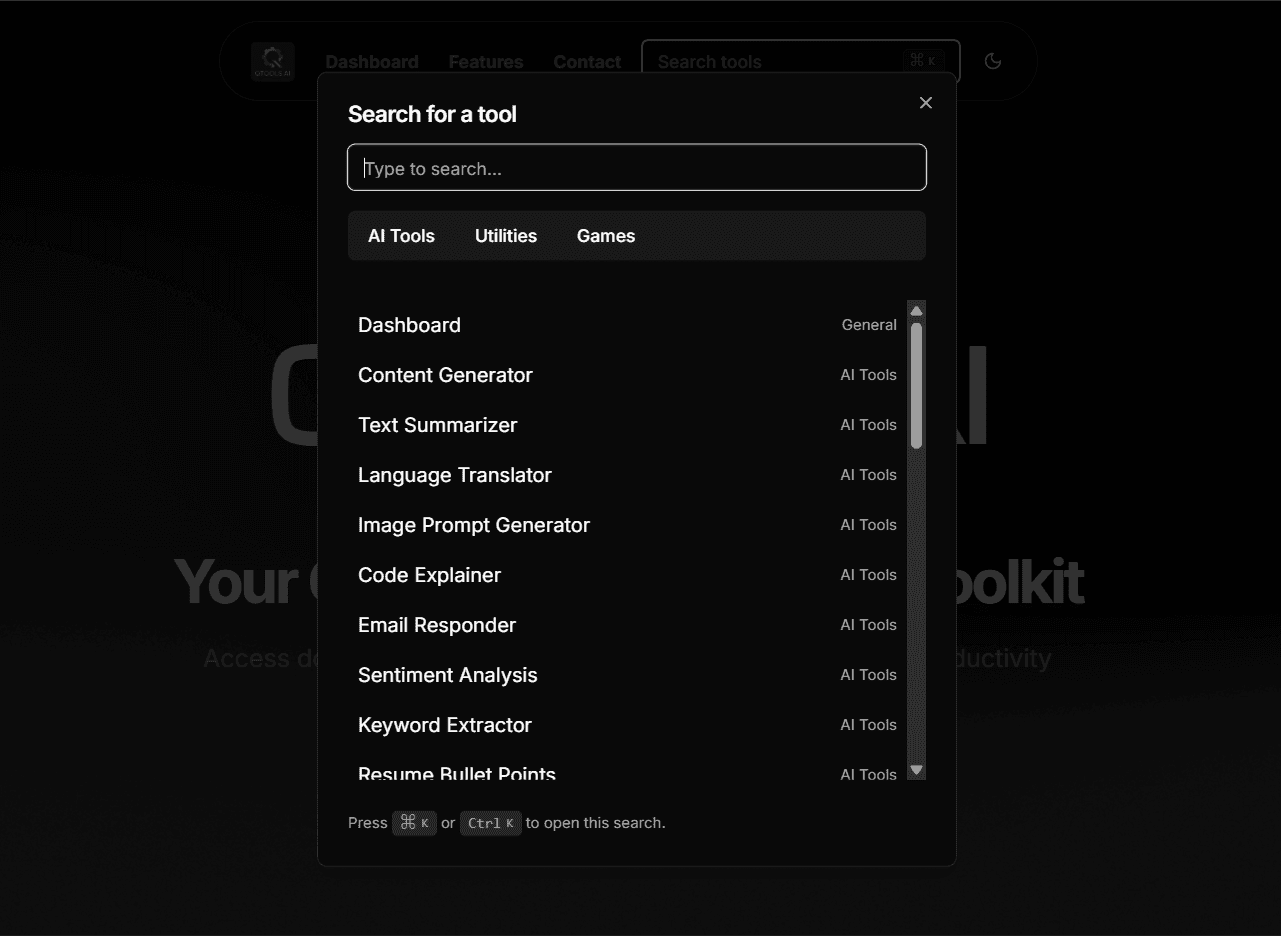Open Dashboard from the navigation bar
1281x936 pixels.
coord(371,61)
